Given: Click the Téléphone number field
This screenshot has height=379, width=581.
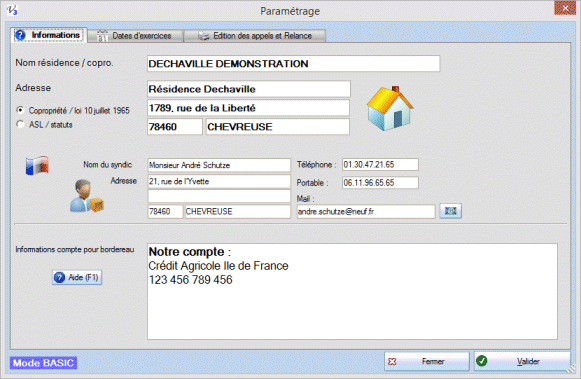Looking at the screenshot, I should click(380, 164).
